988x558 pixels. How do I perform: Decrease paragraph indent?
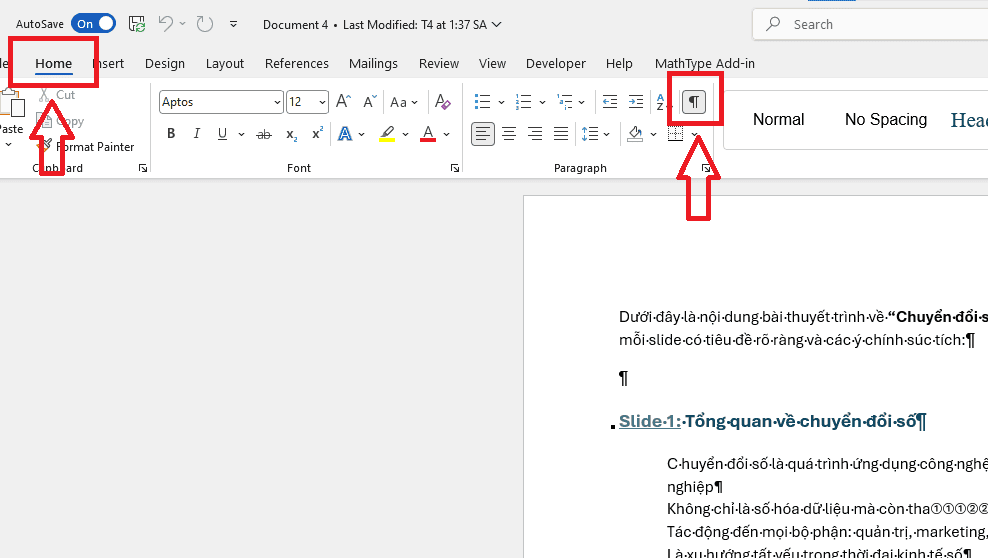pyautogui.click(x=610, y=101)
